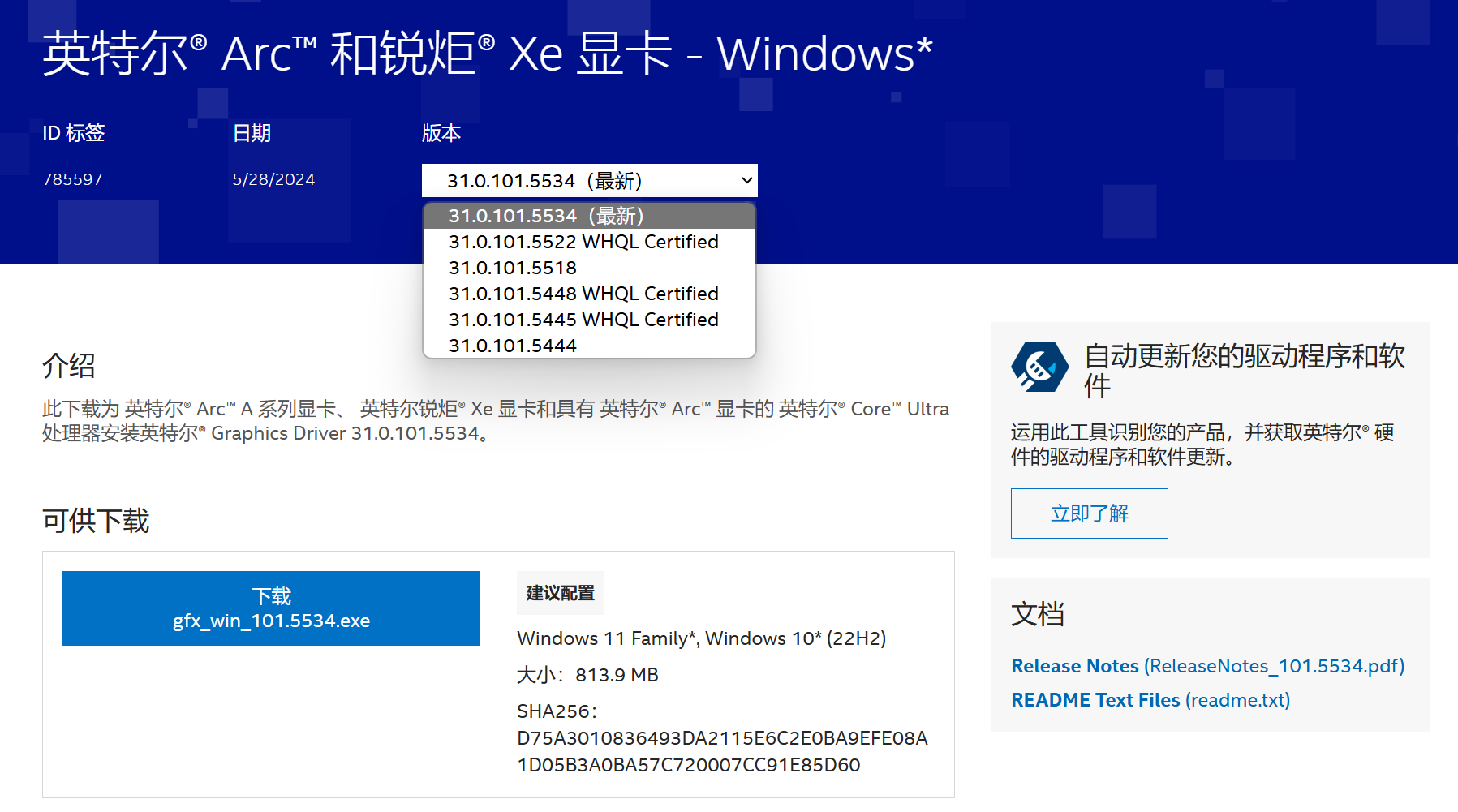This screenshot has height=812, width=1458.
Task: Click the 自动更新您的驱动程序和软件 heading
Action: [1245, 371]
